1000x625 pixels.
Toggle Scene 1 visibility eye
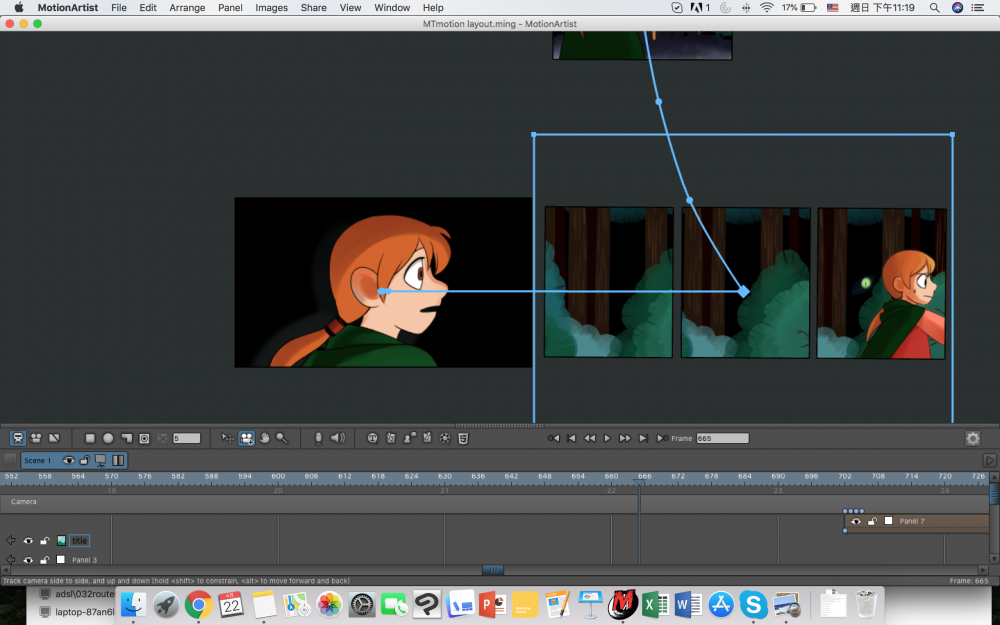68,460
